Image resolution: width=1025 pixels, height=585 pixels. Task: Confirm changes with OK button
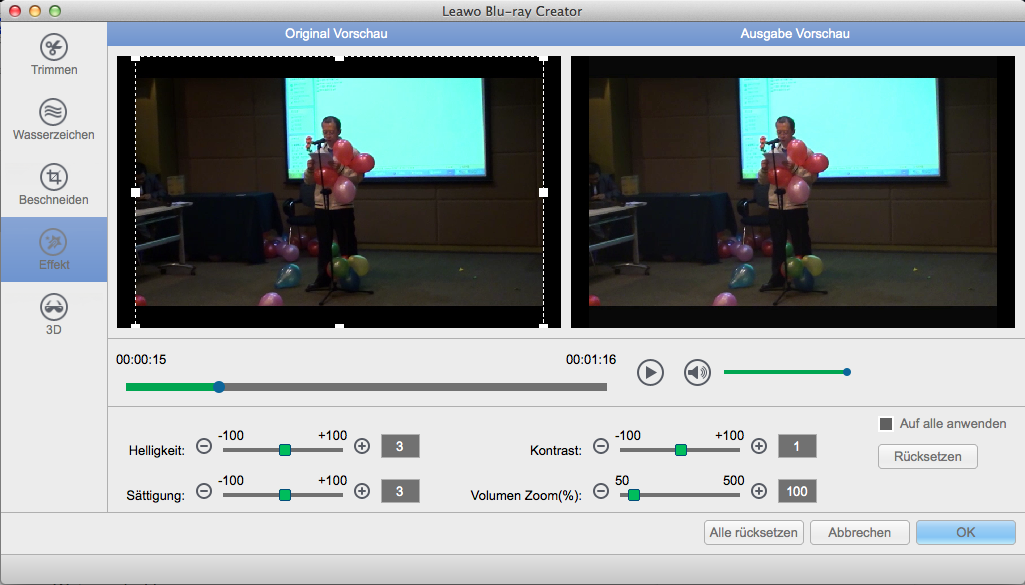click(x=965, y=532)
